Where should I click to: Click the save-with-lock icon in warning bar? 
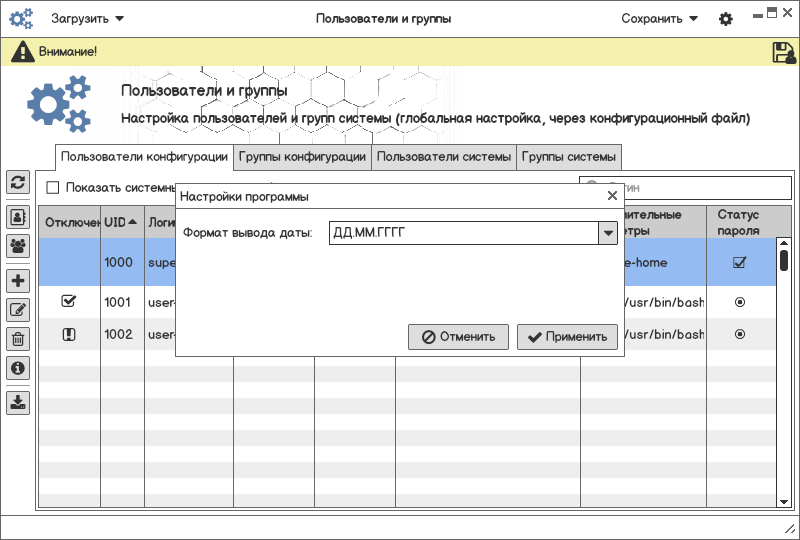[783, 52]
